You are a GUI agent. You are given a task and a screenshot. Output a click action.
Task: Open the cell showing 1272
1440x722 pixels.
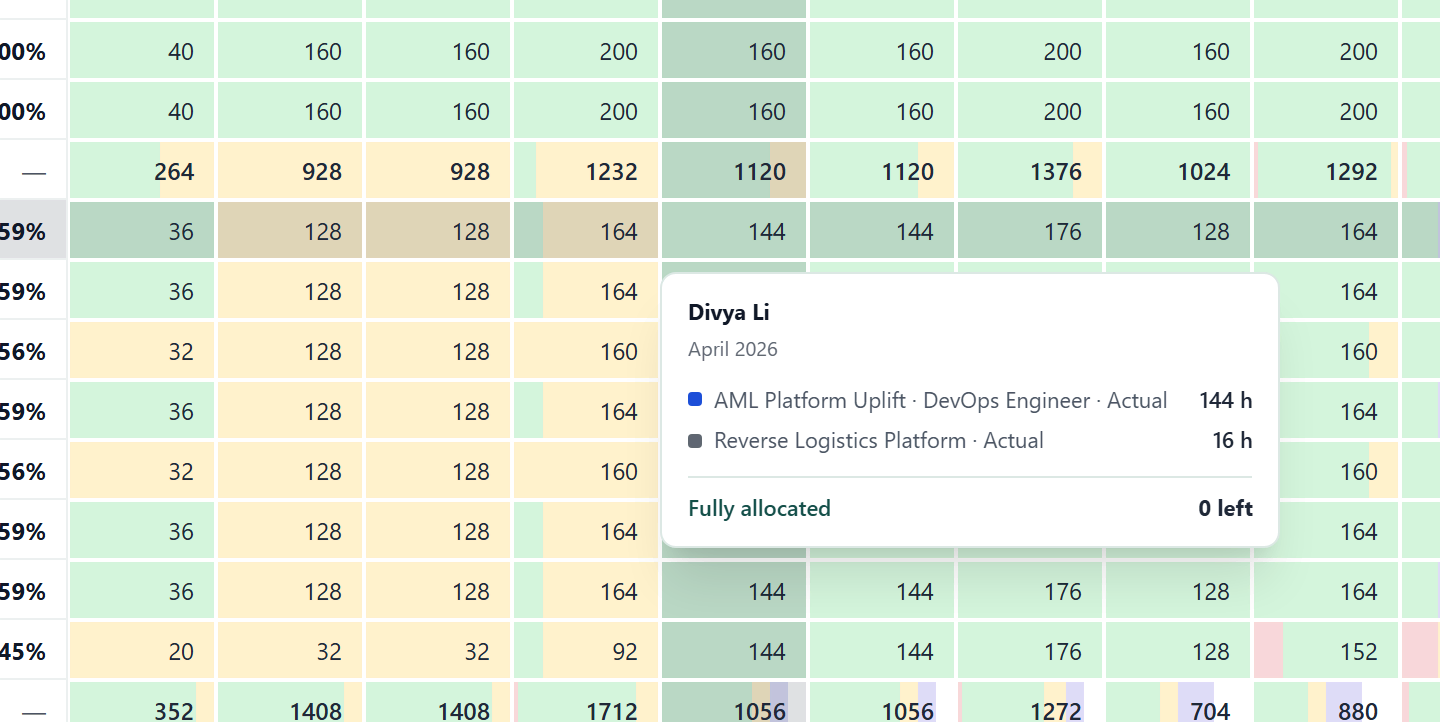pos(1030,702)
